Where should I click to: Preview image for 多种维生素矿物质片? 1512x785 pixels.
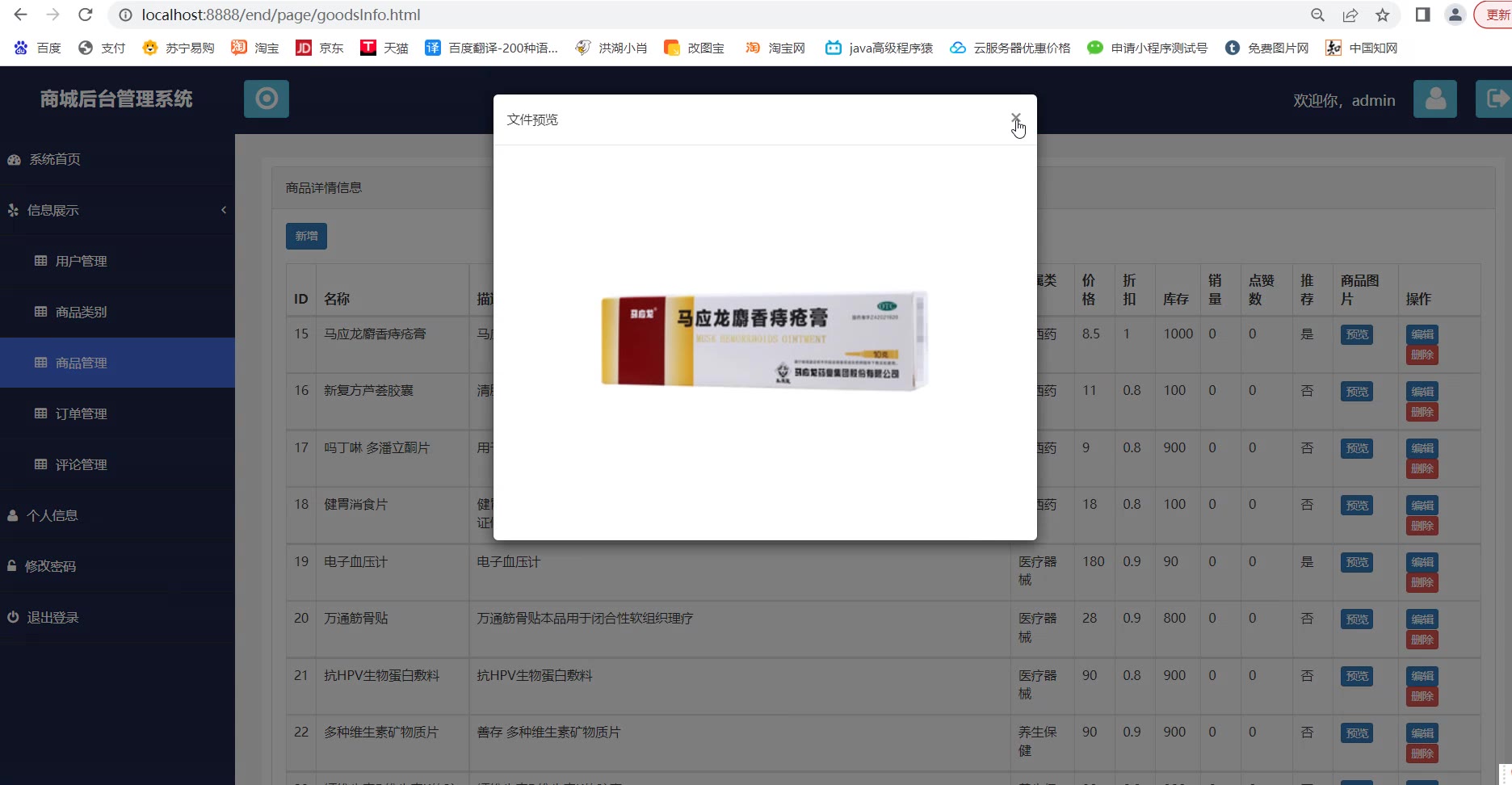click(x=1357, y=733)
